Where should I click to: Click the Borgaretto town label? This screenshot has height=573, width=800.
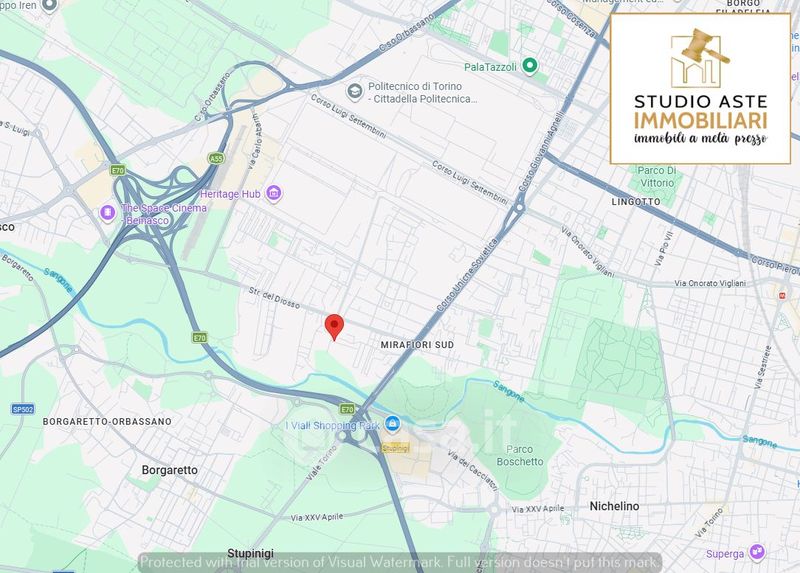tap(169, 470)
